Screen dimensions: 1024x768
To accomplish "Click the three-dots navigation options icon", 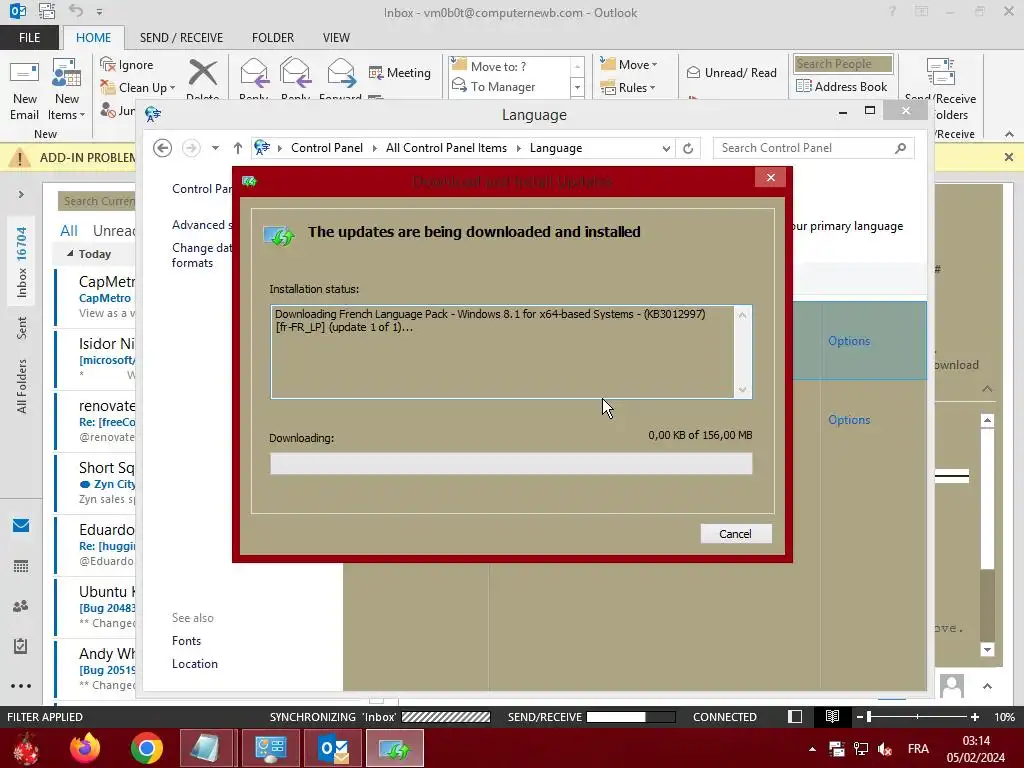I will tap(21, 686).
